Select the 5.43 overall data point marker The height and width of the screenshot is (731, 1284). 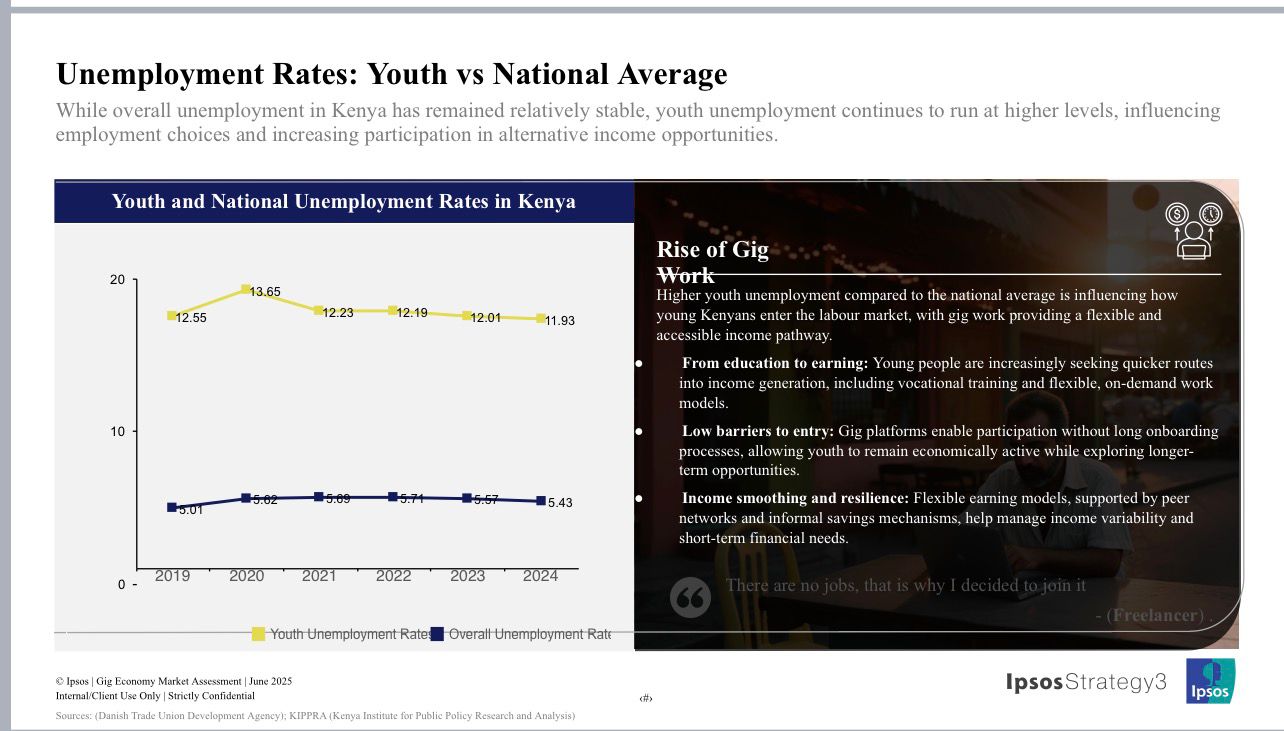[x=541, y=501]
